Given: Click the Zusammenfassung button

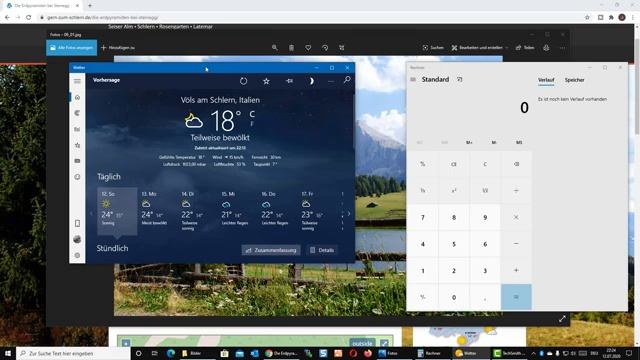Looking at the screenshot, I should click(271, 250).
